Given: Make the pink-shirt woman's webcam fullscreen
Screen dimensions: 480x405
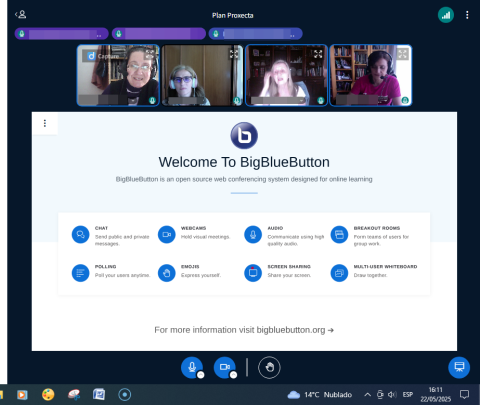Looking at the screenshot, I should pos(402,54).
